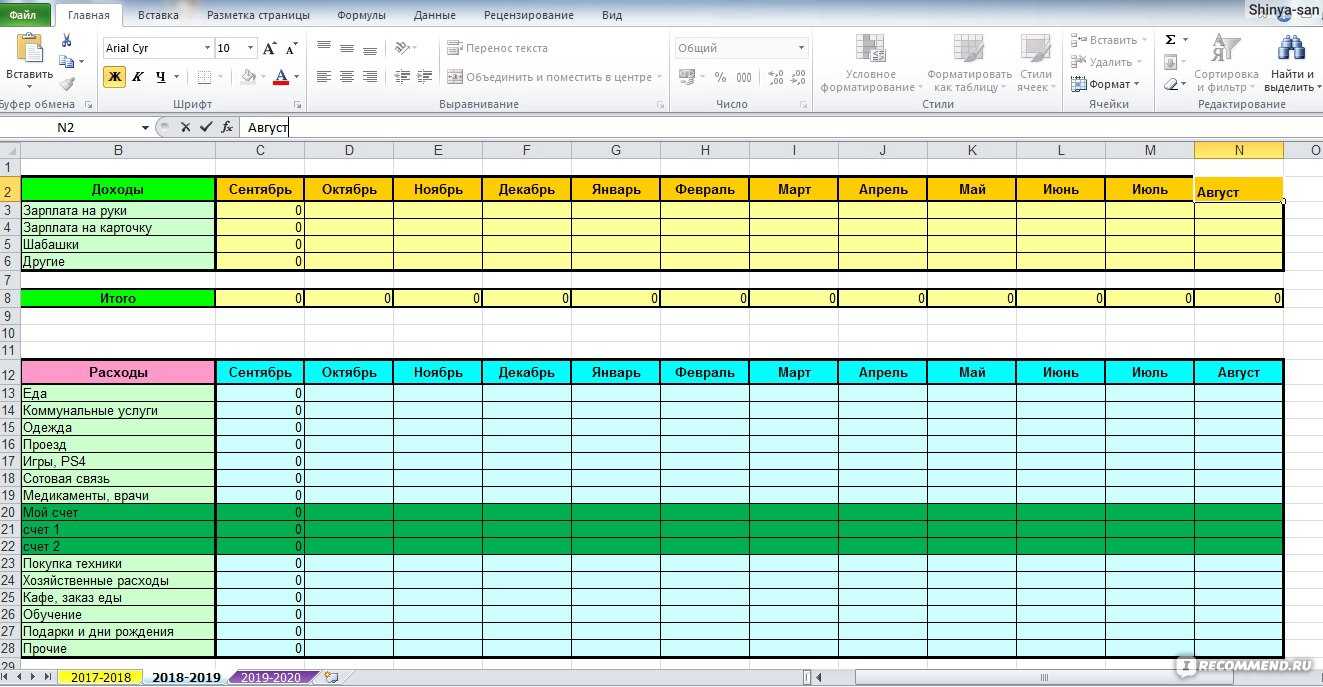
Task: Click in the formula bar text Август
Action: [268, 128]
